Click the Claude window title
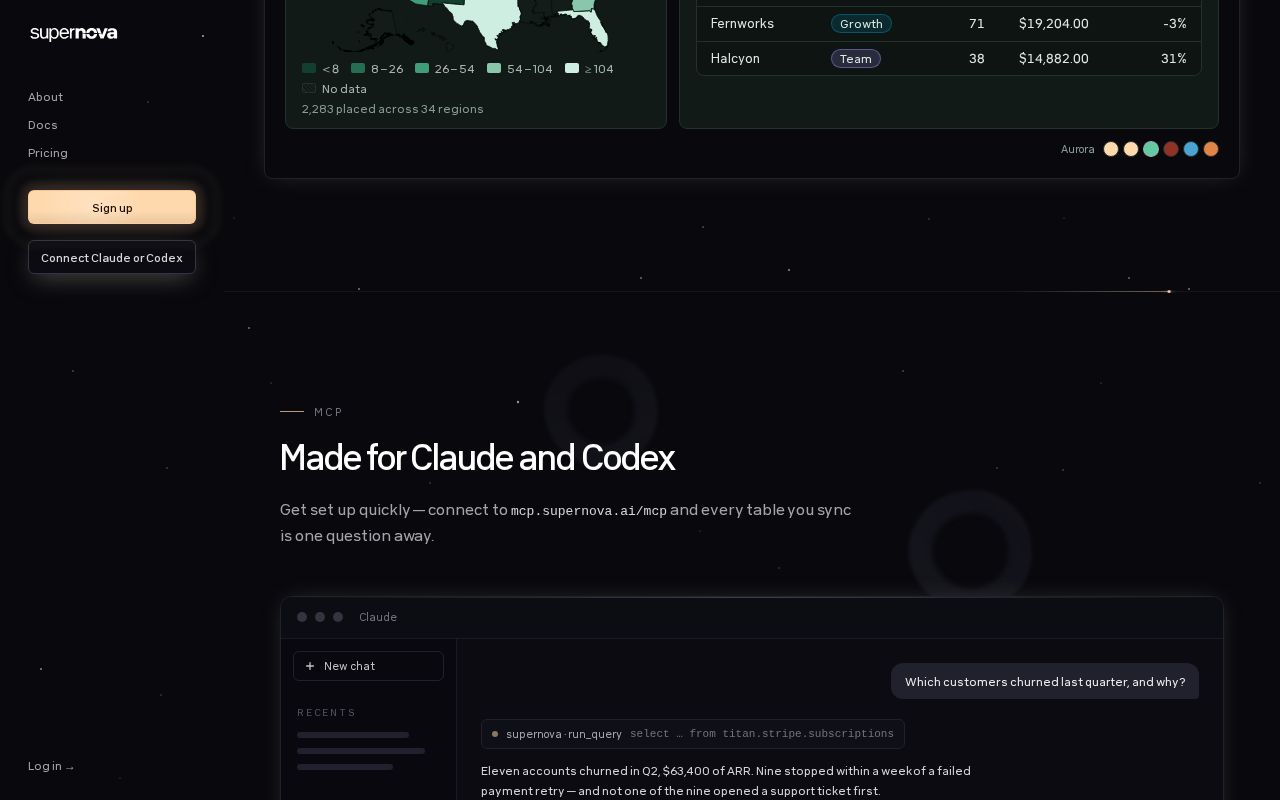 pyautogui.click(x=378, y=617)
